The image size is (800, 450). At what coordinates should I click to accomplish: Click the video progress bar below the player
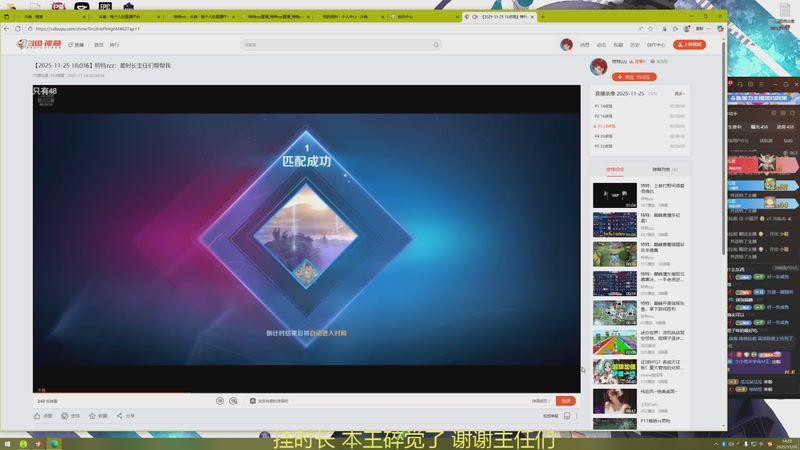307,393
